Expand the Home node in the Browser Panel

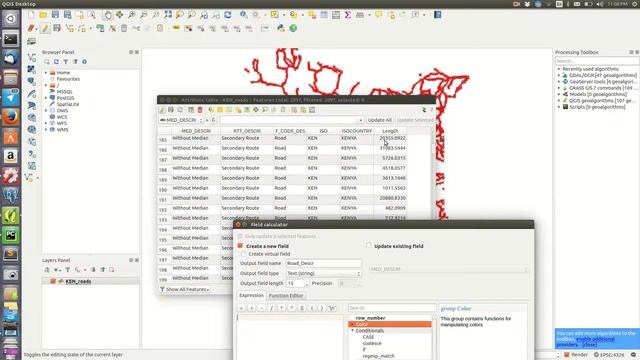[x=46, y=73]
